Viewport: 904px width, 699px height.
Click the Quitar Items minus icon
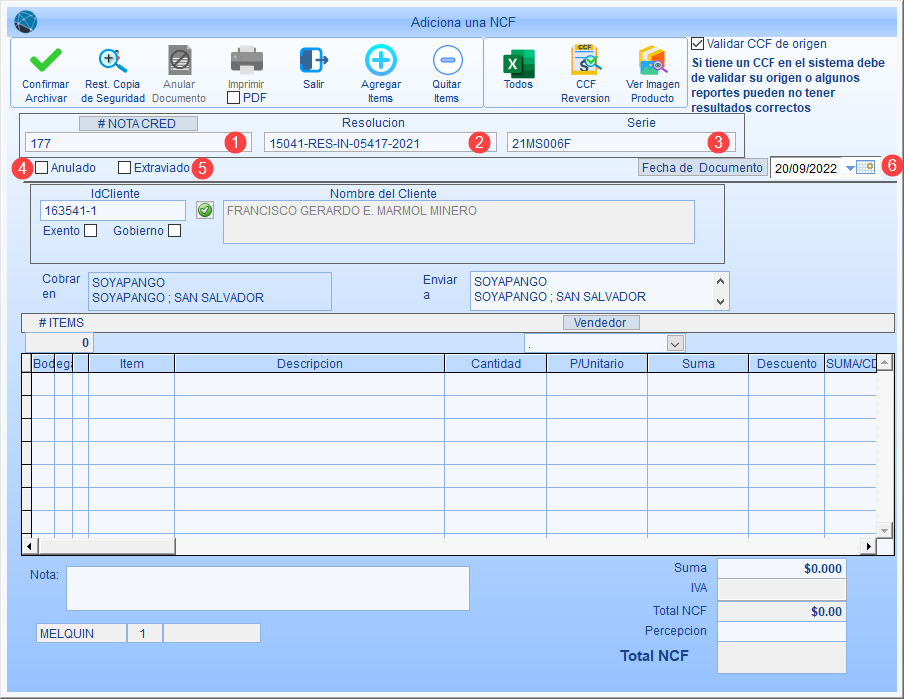pyautogui.click(x=447, y=60)
